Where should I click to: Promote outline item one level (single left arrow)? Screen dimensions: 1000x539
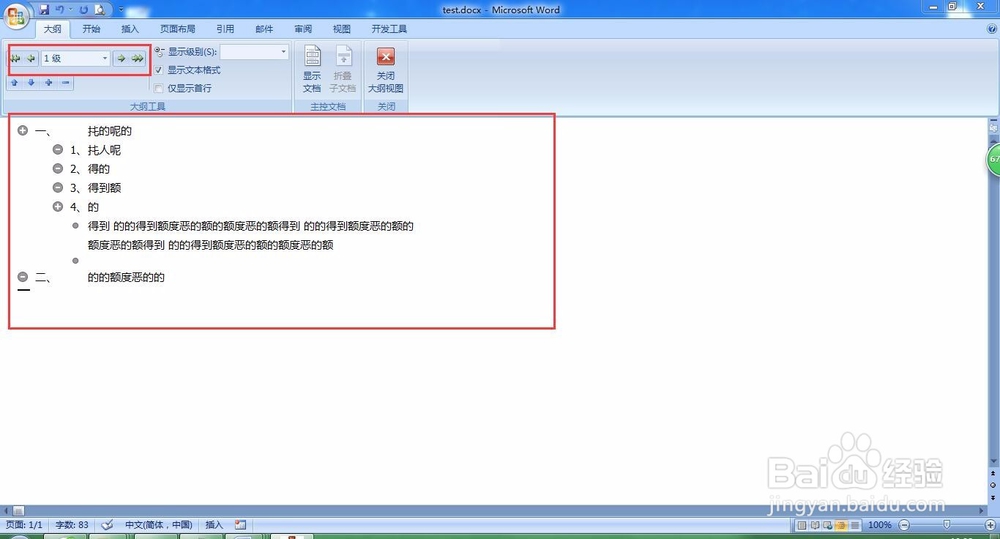coord(31,58)
